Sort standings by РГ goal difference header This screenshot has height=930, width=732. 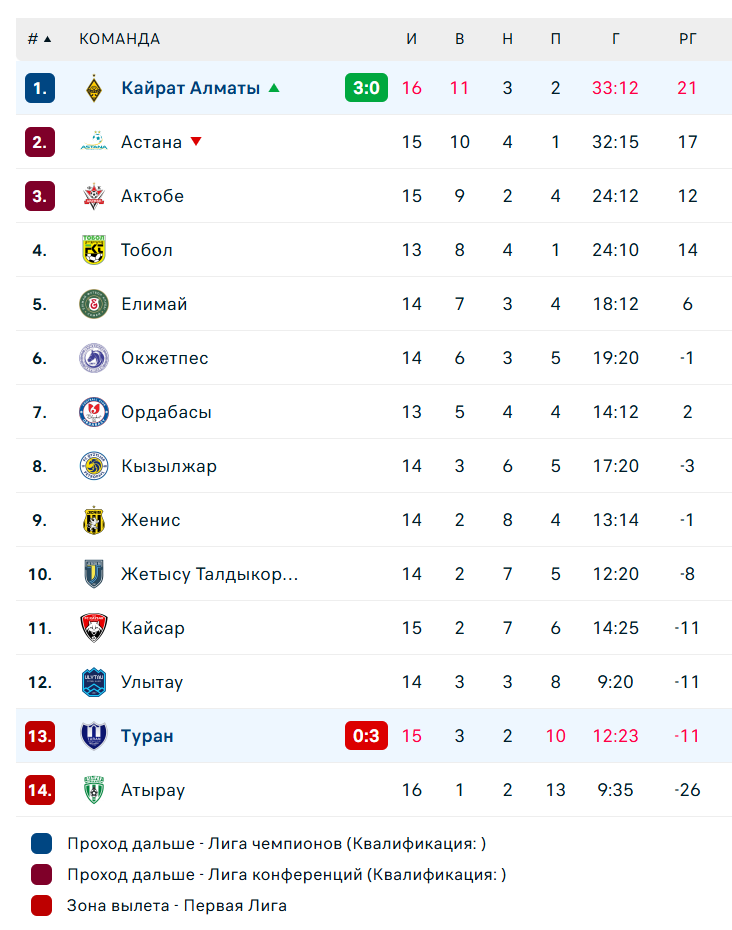tap(688, 39)
